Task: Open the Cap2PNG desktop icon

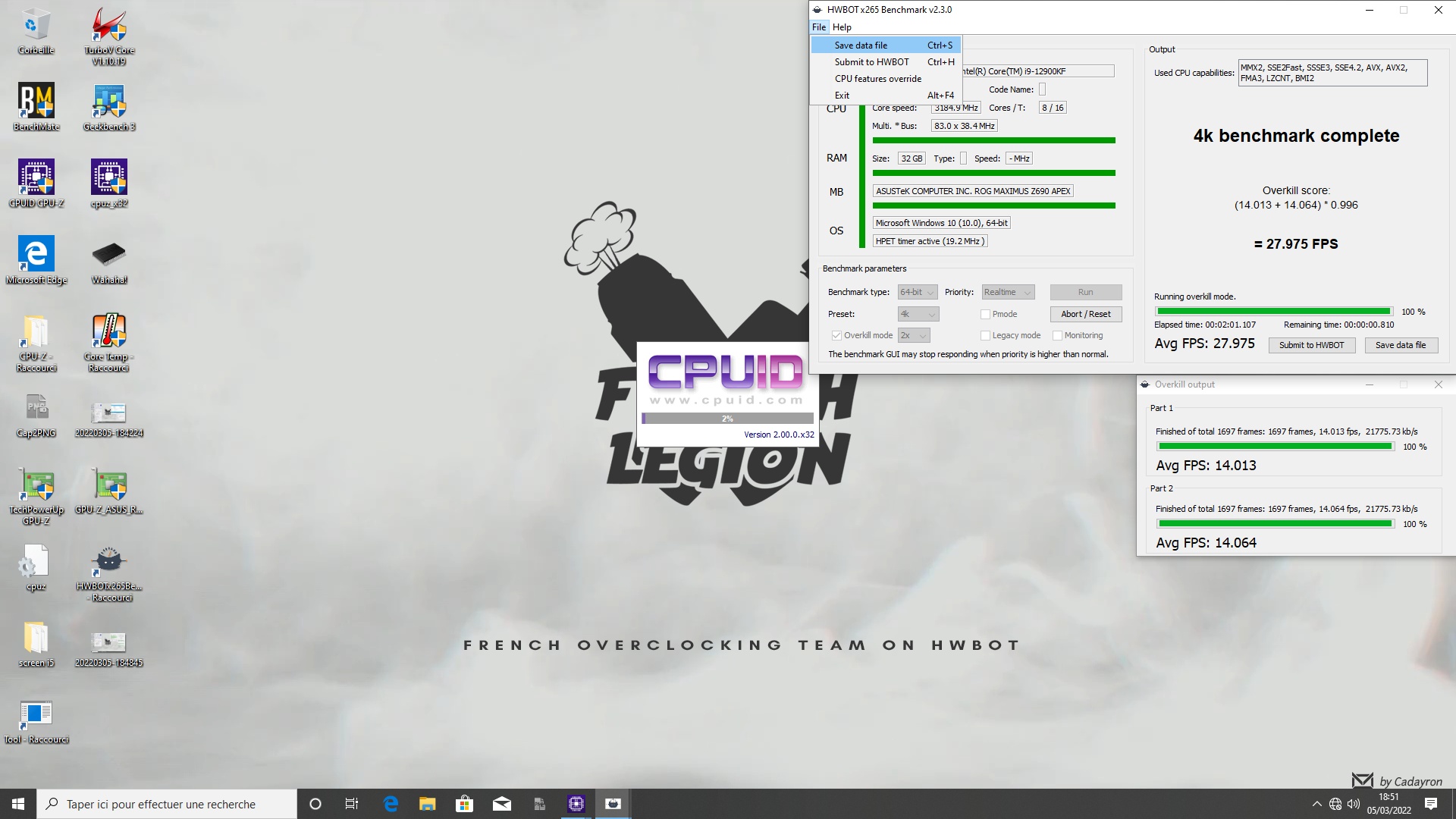Action: click(x=36, y=416)
